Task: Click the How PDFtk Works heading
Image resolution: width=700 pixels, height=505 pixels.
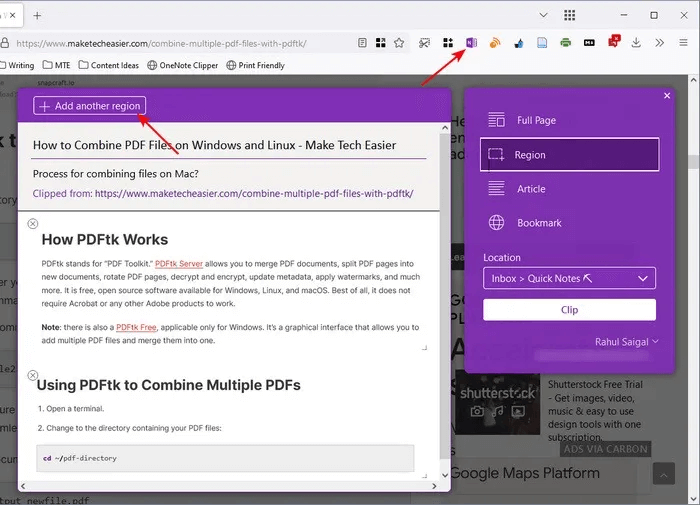Action: tap(105, 240)
